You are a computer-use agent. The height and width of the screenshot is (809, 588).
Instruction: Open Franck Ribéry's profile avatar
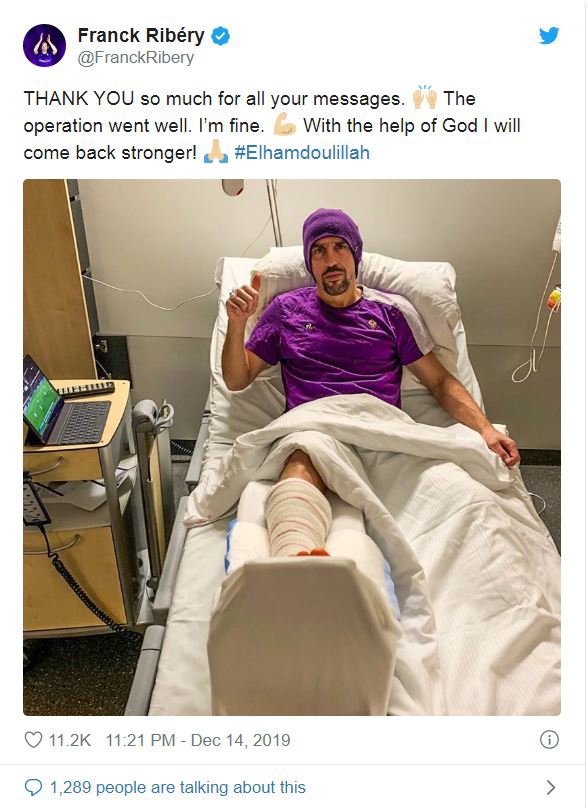pyautogui.click(x=44, y=45)
